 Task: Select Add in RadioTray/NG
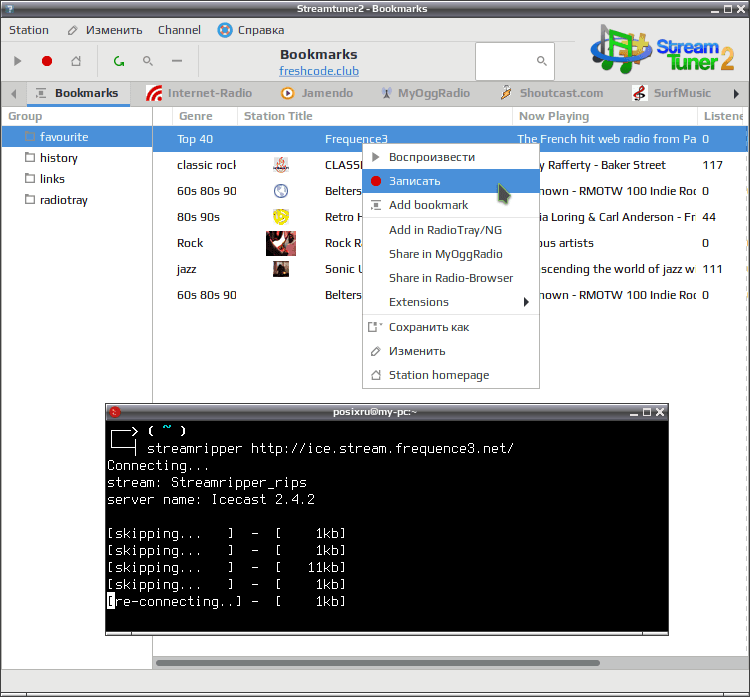451,230
